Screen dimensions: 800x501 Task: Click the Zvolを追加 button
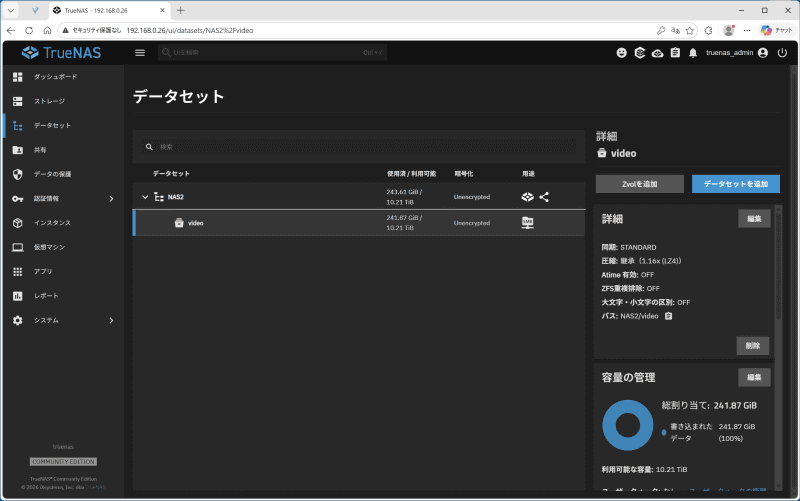[x=640, y=184]
